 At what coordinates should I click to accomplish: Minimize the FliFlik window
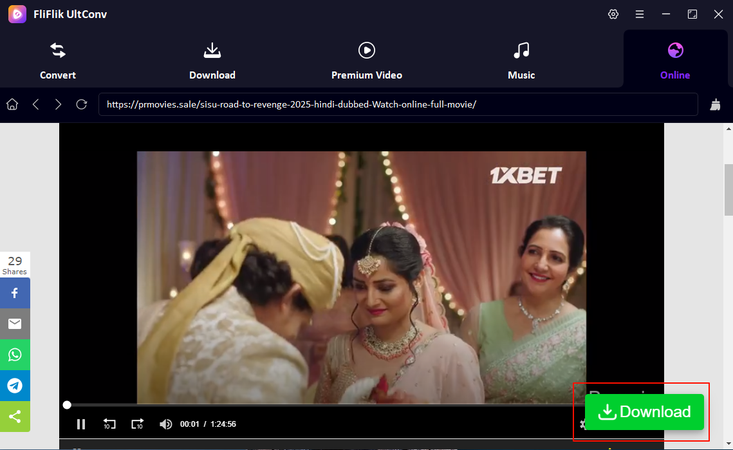click(666, 14)
